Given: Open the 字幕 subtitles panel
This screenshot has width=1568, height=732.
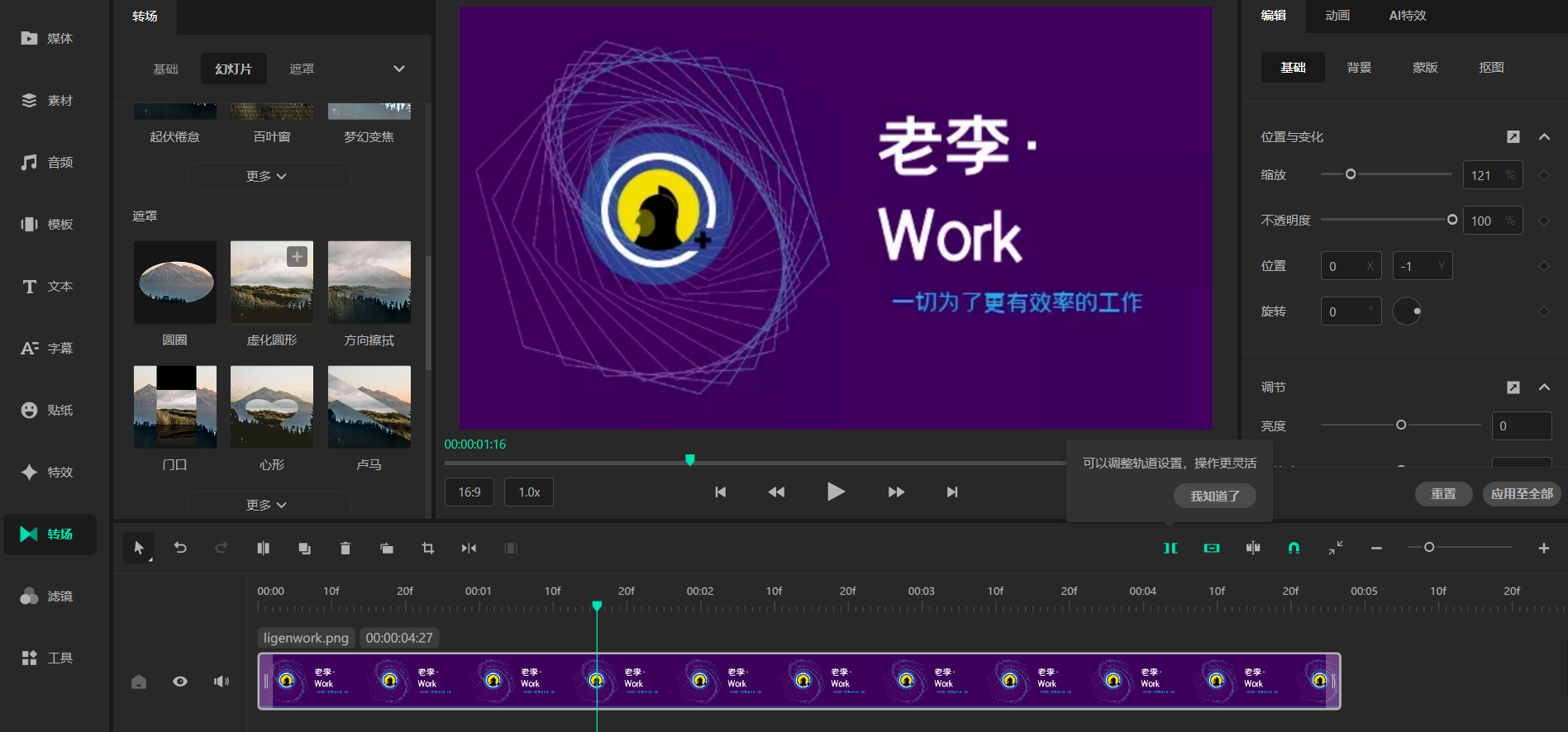Looking at the screenshot, I should point(47,348).
